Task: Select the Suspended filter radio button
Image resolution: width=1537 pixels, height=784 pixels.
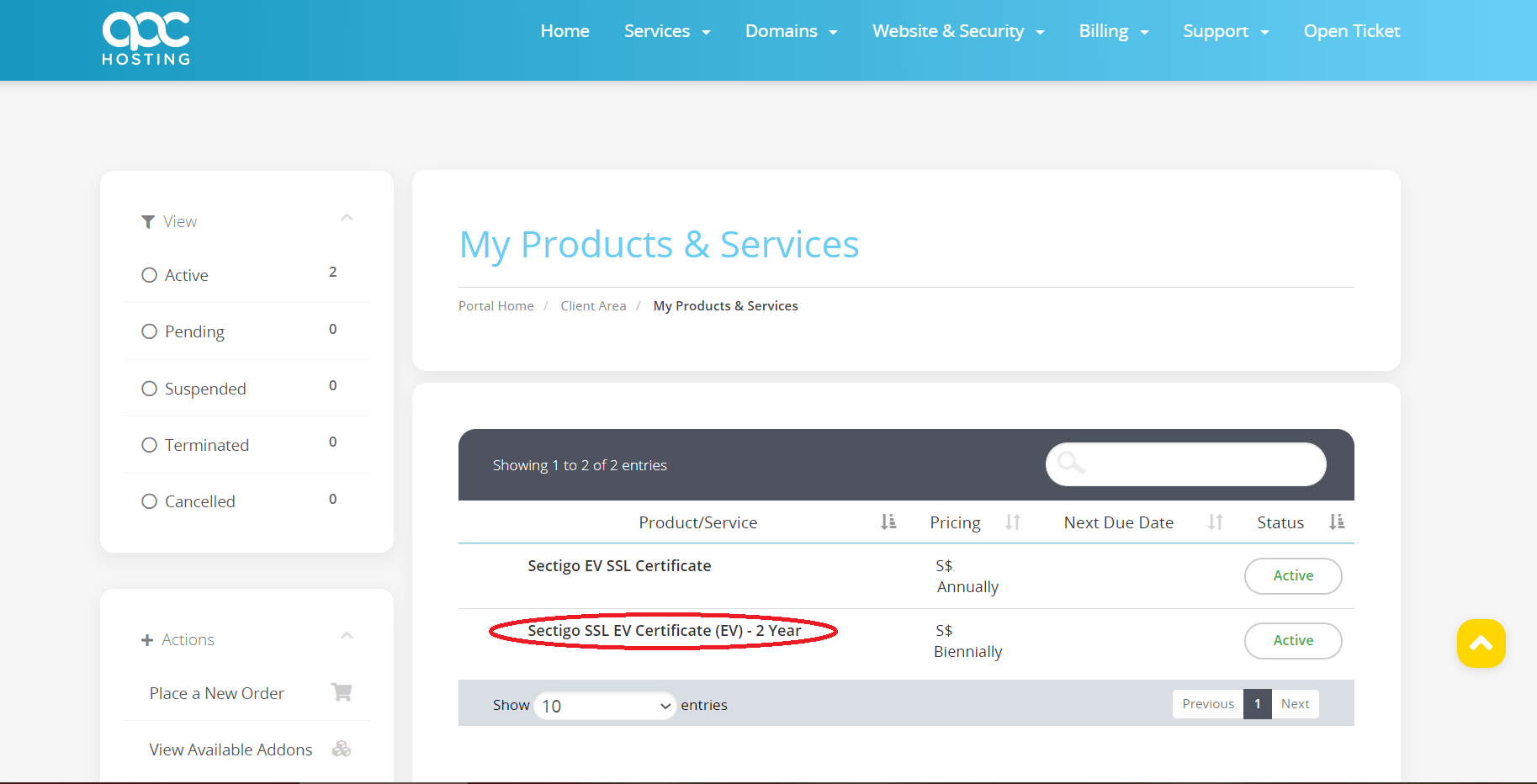Action: (x=149, y=389)
